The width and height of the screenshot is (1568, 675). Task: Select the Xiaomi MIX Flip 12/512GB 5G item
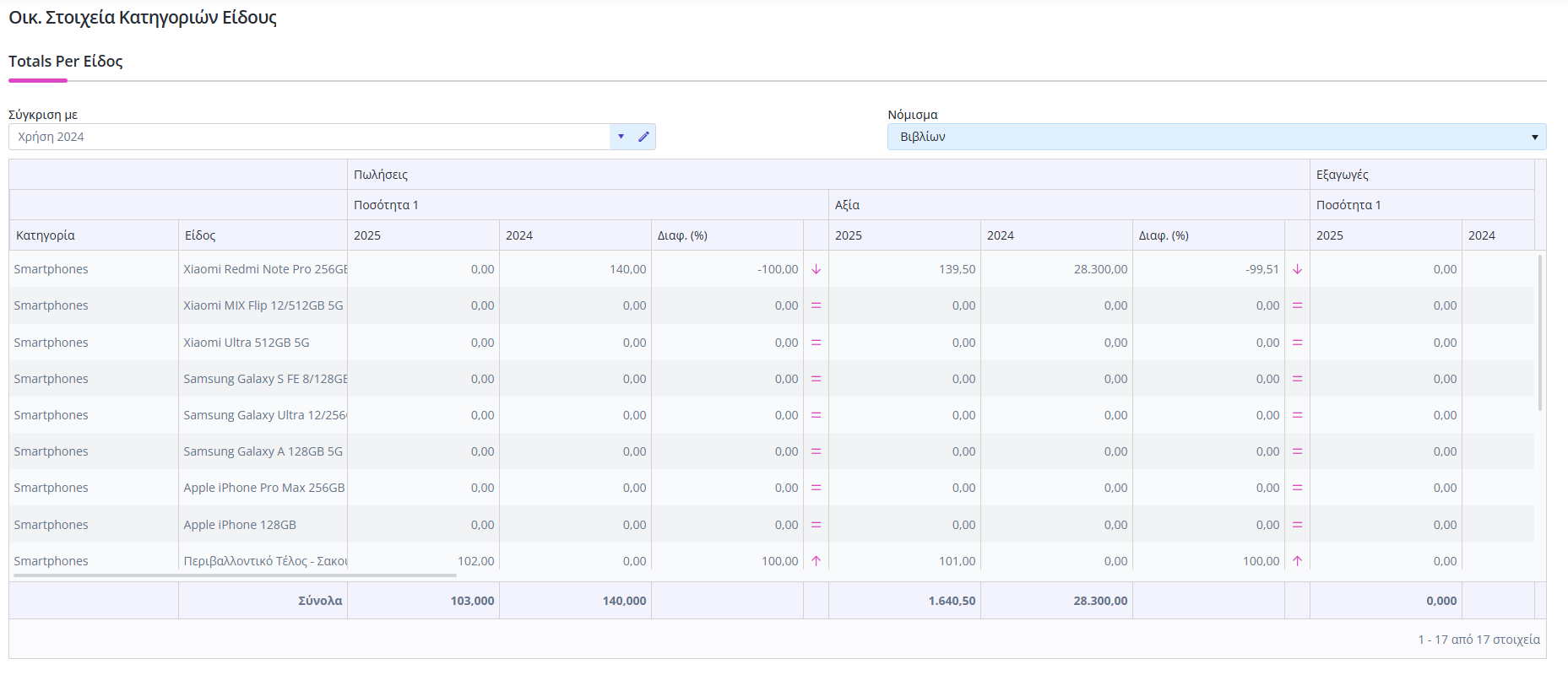pos(263,305)
